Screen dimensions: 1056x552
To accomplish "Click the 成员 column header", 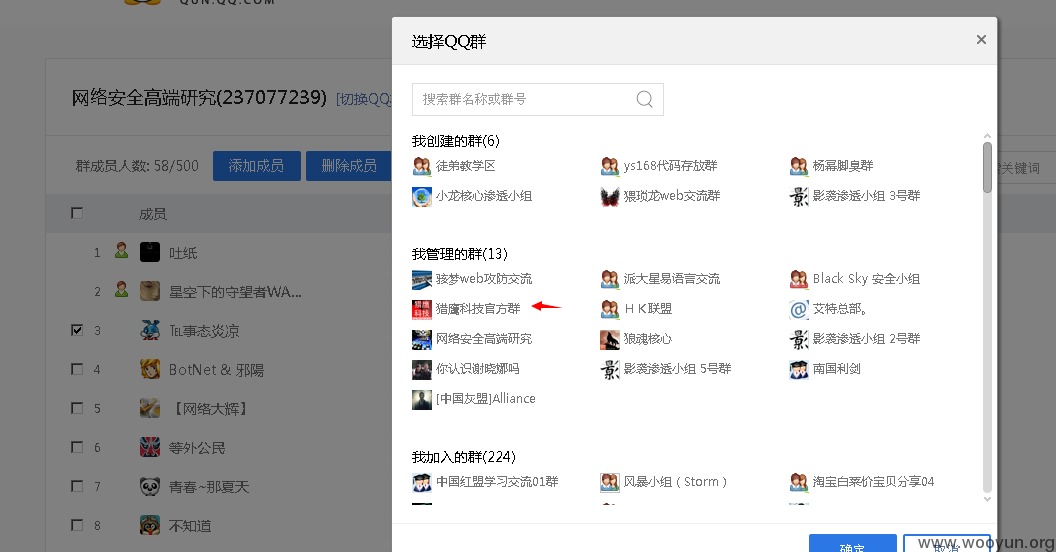I will pyautogui.click(x=153, y=214).
